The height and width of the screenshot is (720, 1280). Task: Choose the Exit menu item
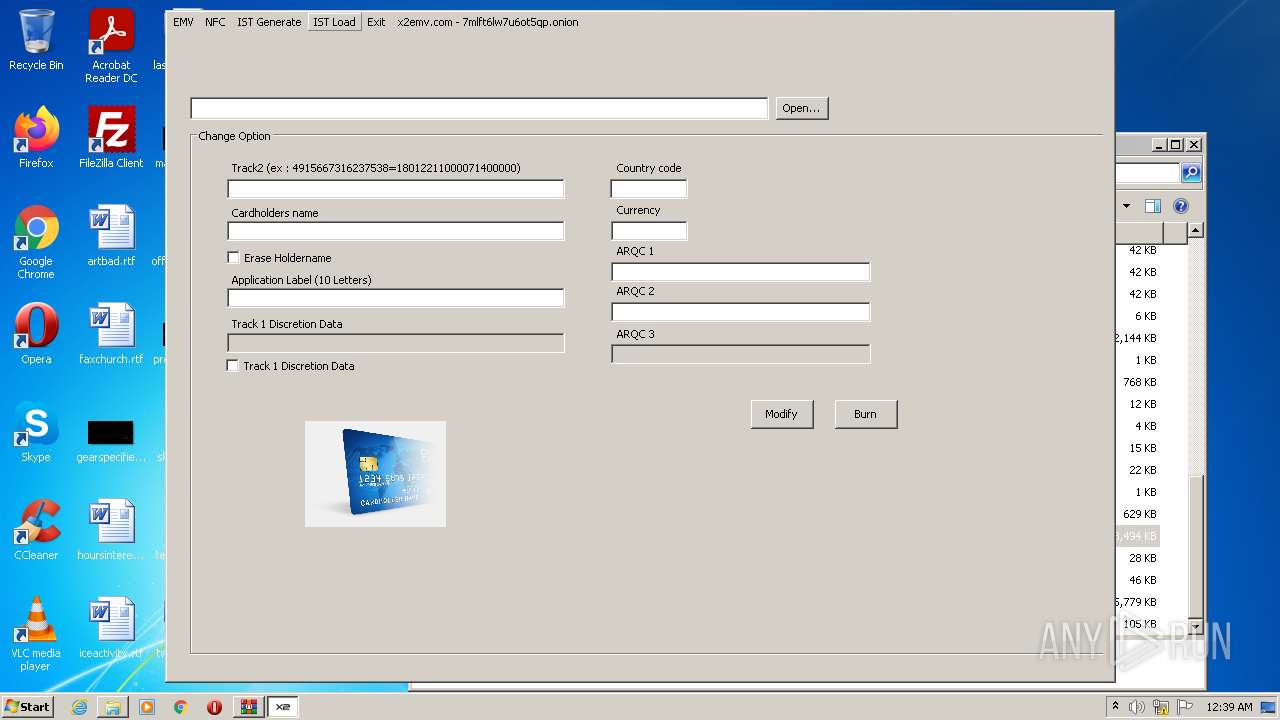click(376, 22)
